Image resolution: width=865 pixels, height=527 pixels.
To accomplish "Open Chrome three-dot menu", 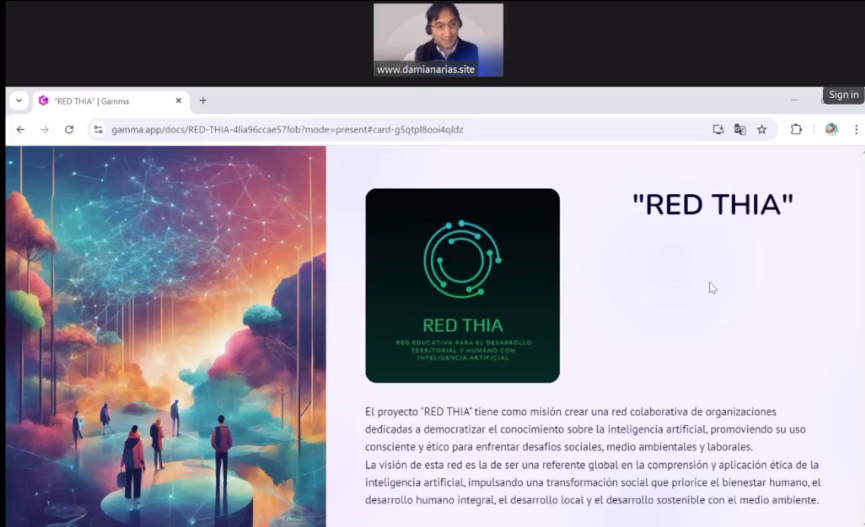I will (x=856, y=129).
